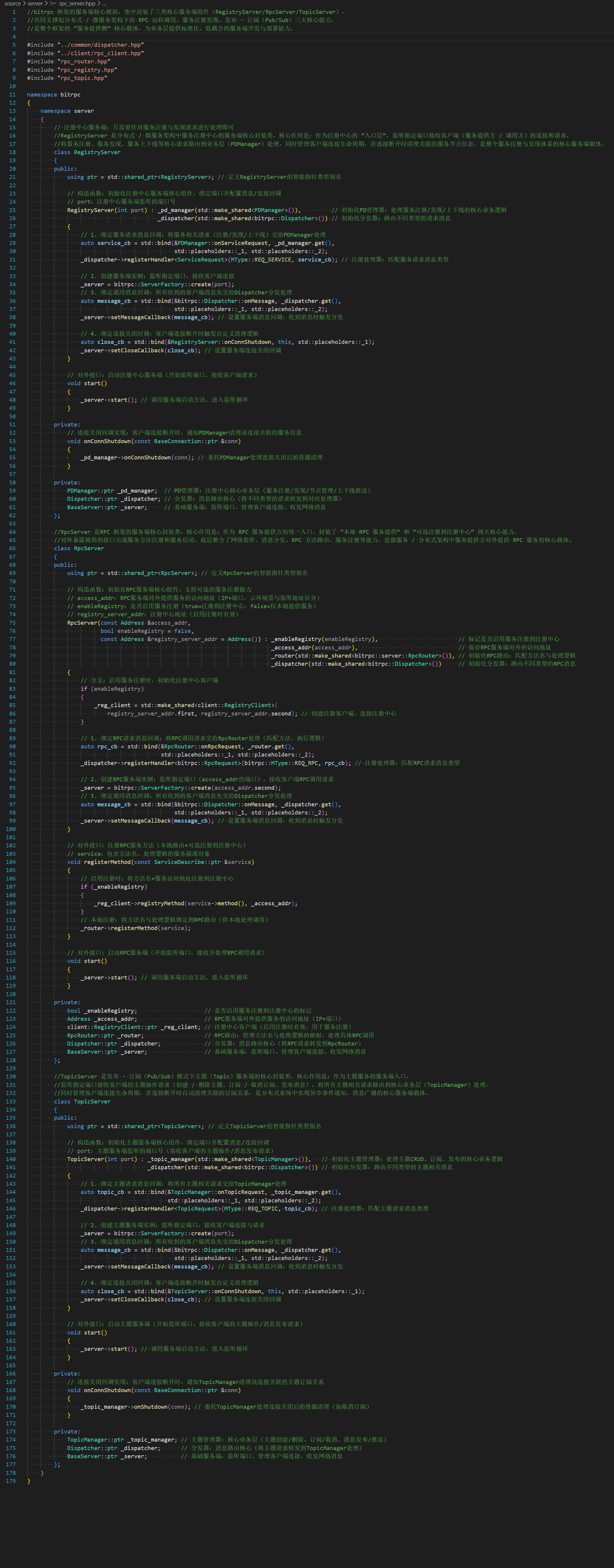Screen dimensions: 614x1568
Task: Select rpc_server.hpp in the breadcrumb
Action: point(77,4)
